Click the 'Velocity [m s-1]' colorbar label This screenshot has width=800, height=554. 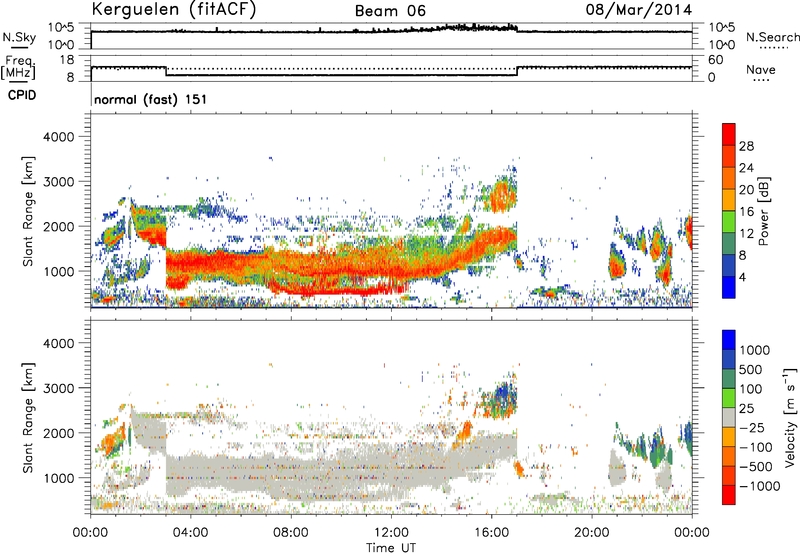(x=790, y=417)
